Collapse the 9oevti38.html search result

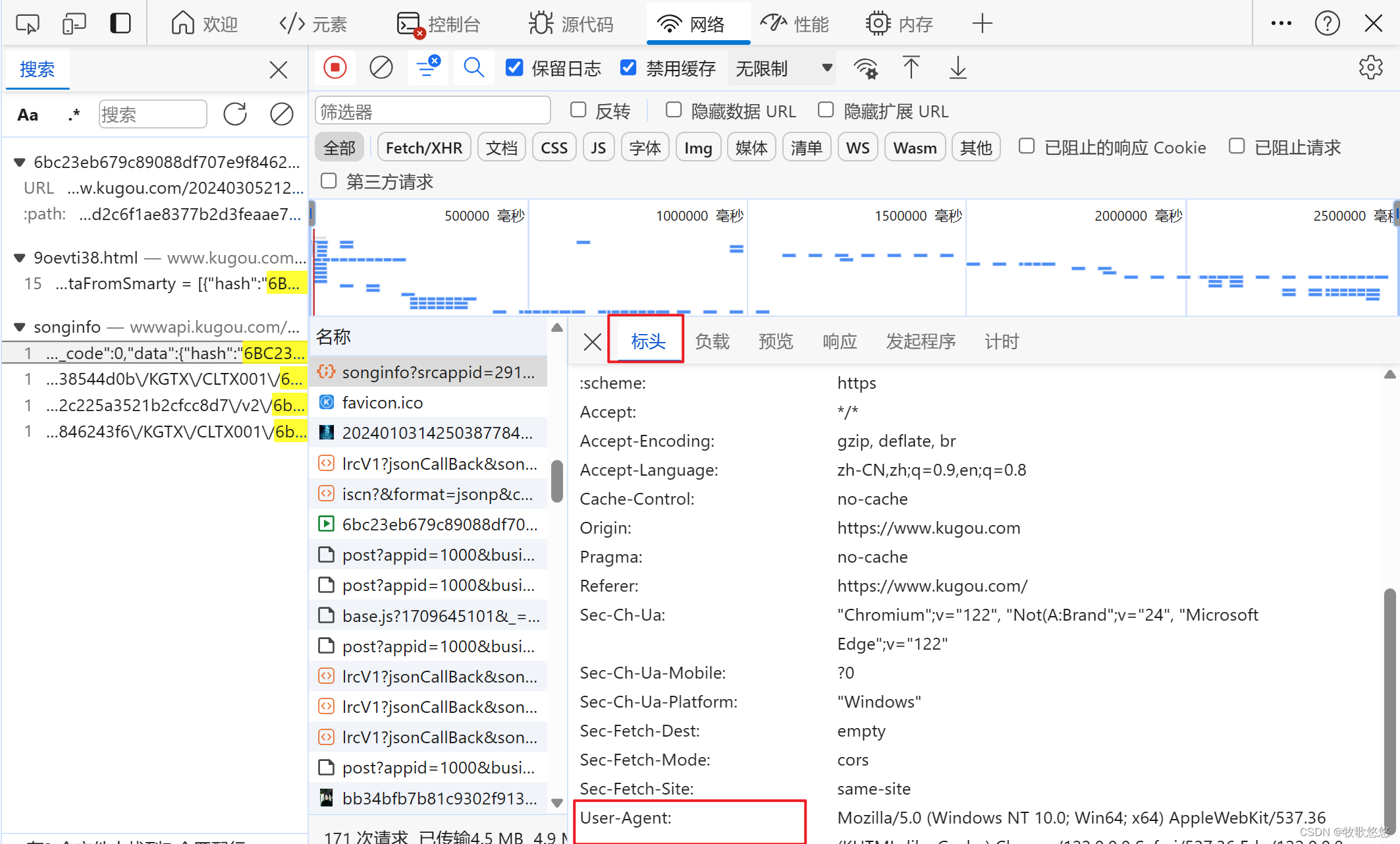pos(20,258)
